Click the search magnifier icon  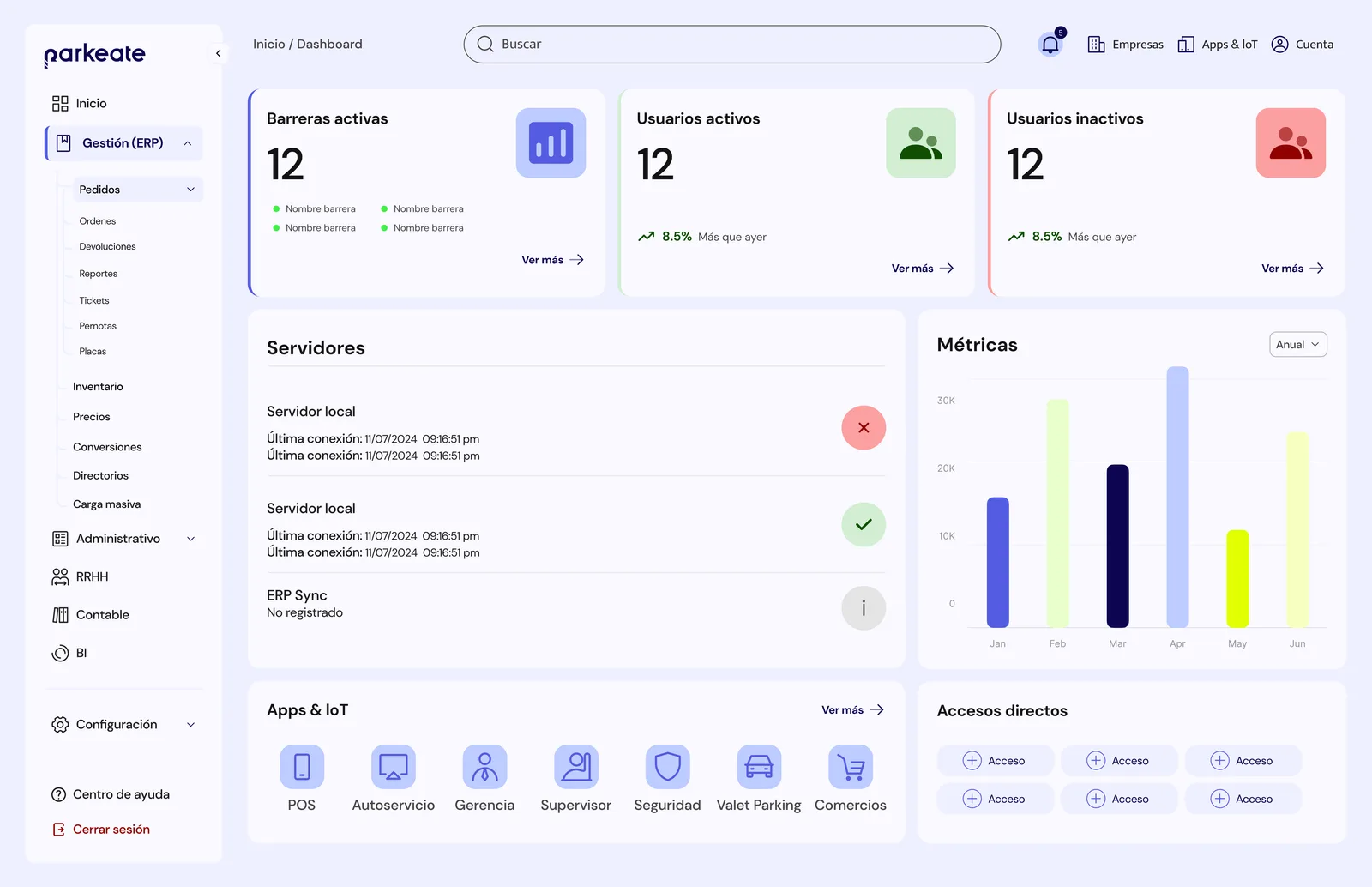point(485,44)
